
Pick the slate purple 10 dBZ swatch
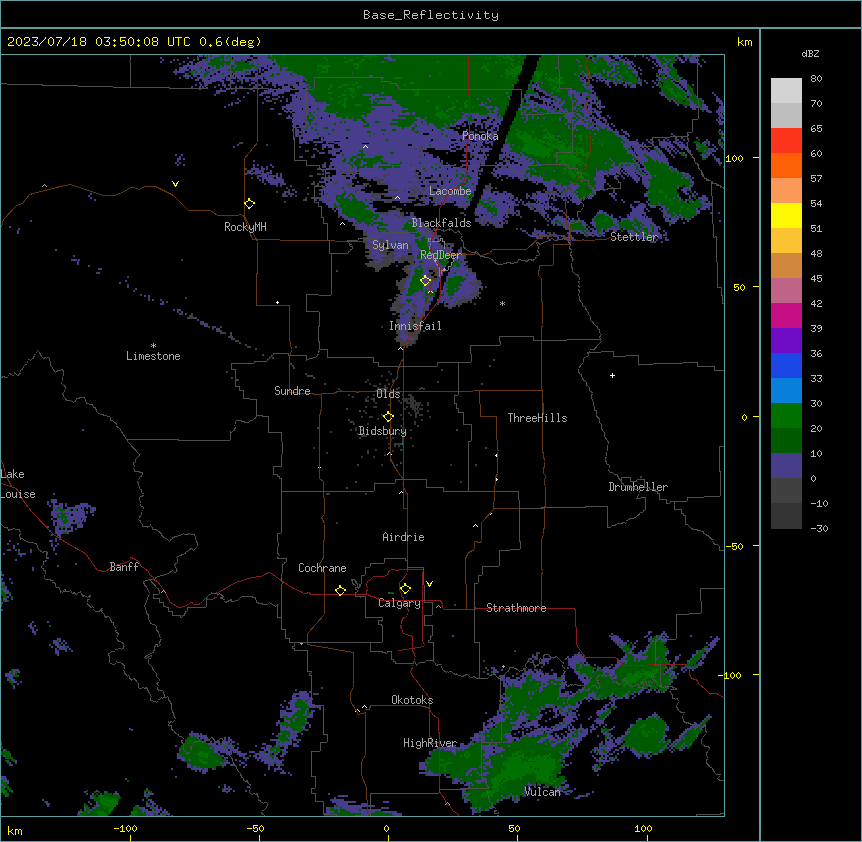click(786, 466)
